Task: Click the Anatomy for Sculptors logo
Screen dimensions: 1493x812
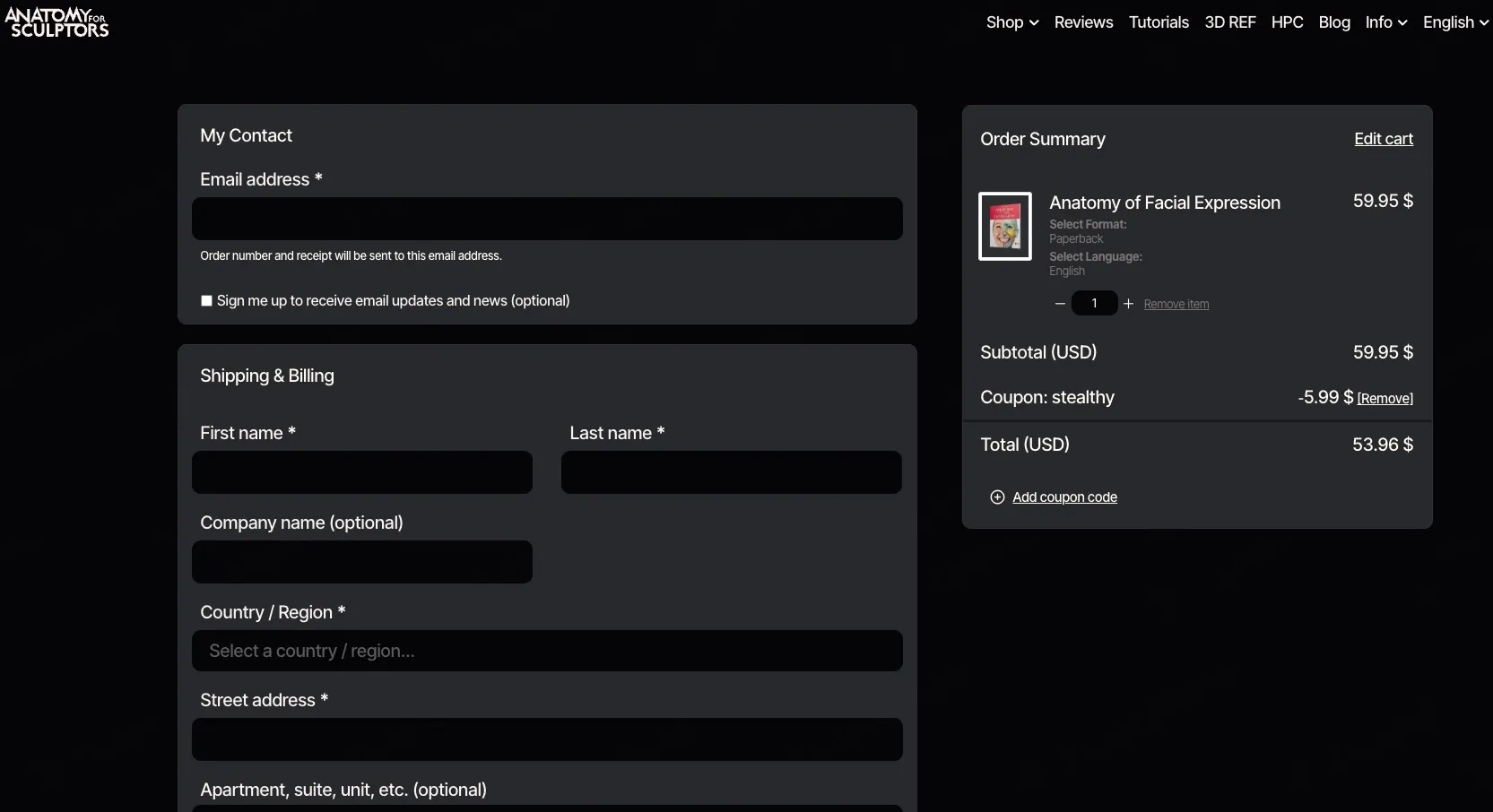Action: [x=56, y=22]
